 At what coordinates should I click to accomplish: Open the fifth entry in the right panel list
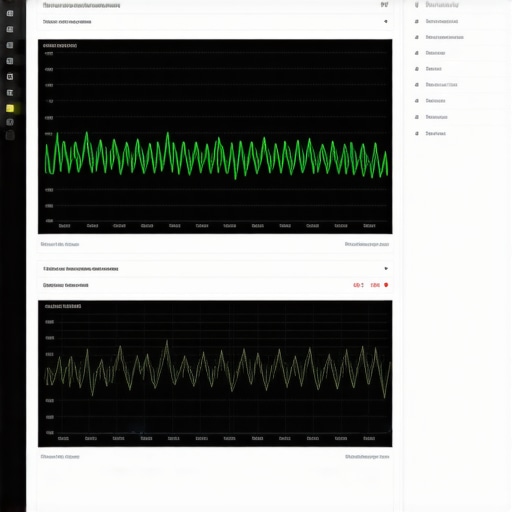click(x=441, y=85)
